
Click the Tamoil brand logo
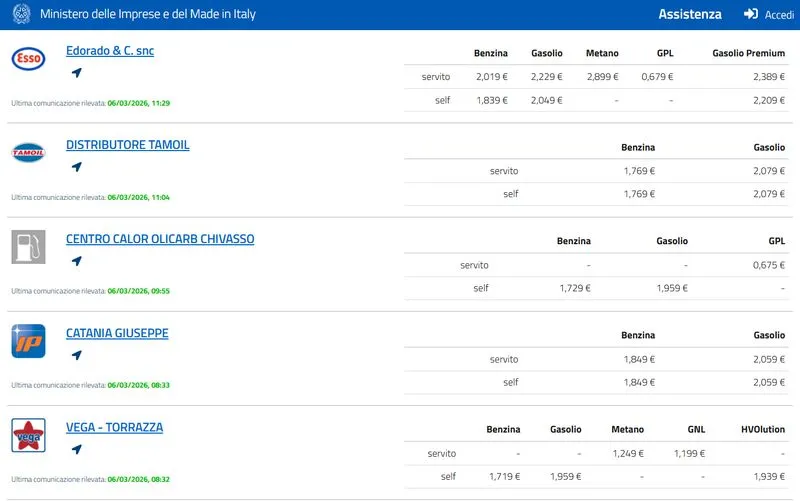tap(28, 152)
